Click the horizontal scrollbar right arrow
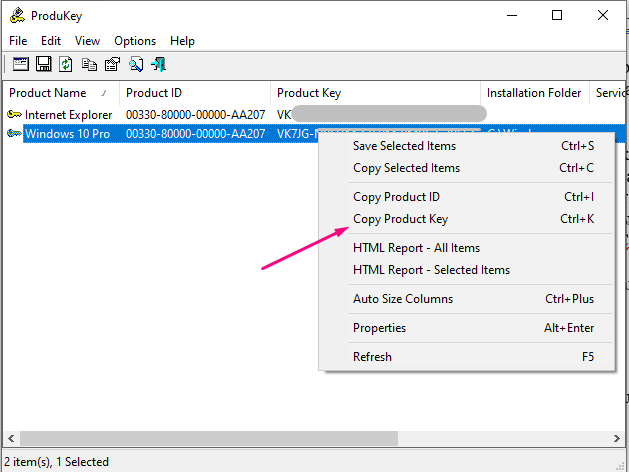This screenshot has height=472, width=629. point(617,438)
